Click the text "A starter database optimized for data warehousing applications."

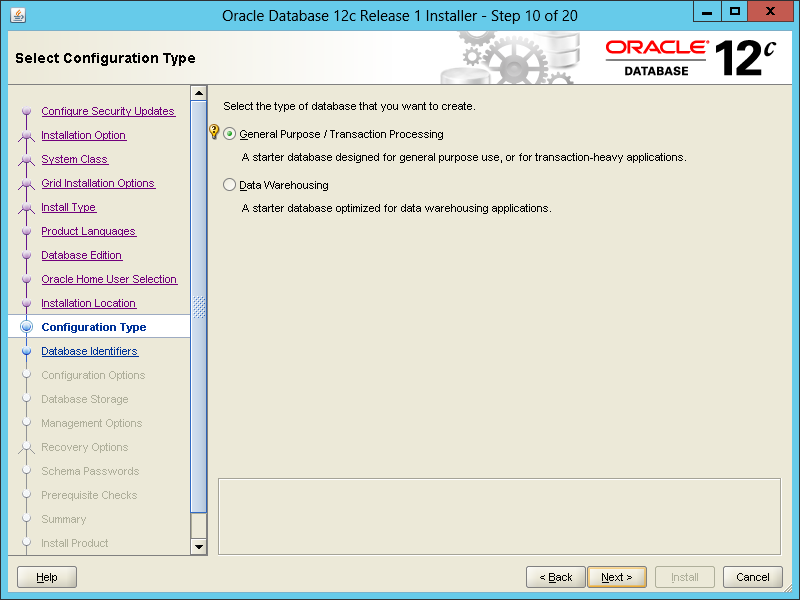point(396,208)
